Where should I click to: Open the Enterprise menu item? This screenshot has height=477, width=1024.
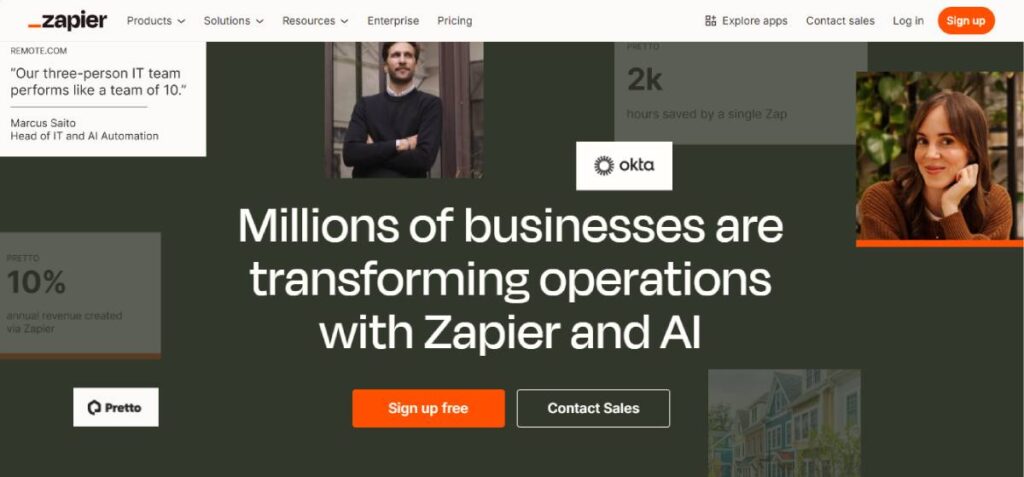click(x=393, y=21)
